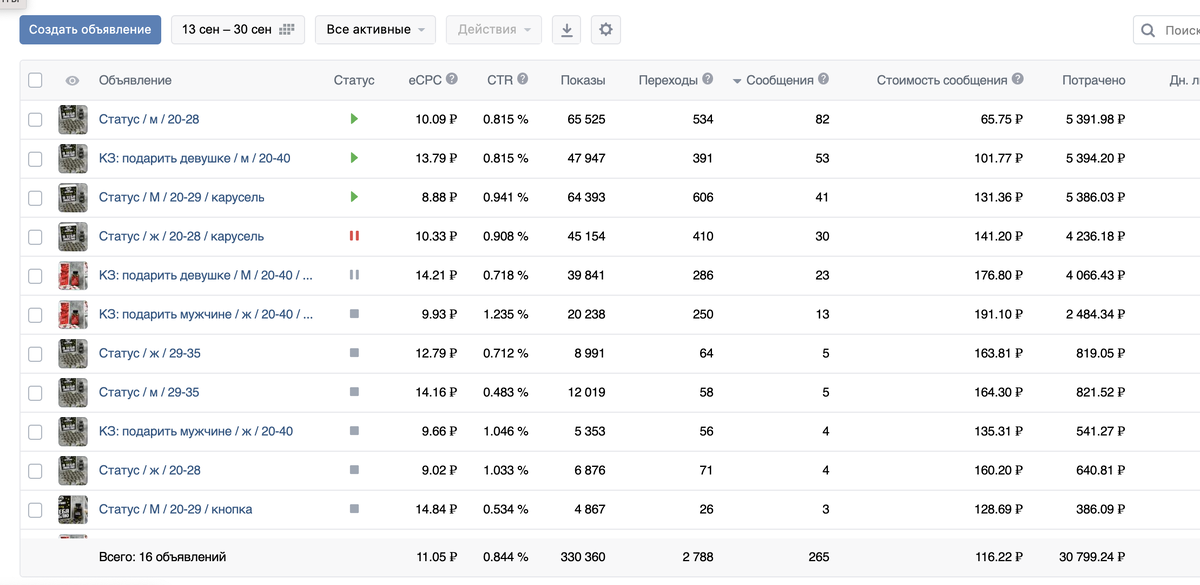Check the box for Статус / М / 20-29 / карусель
This screenshot has height=585, width=1200.
coord(35,197)
